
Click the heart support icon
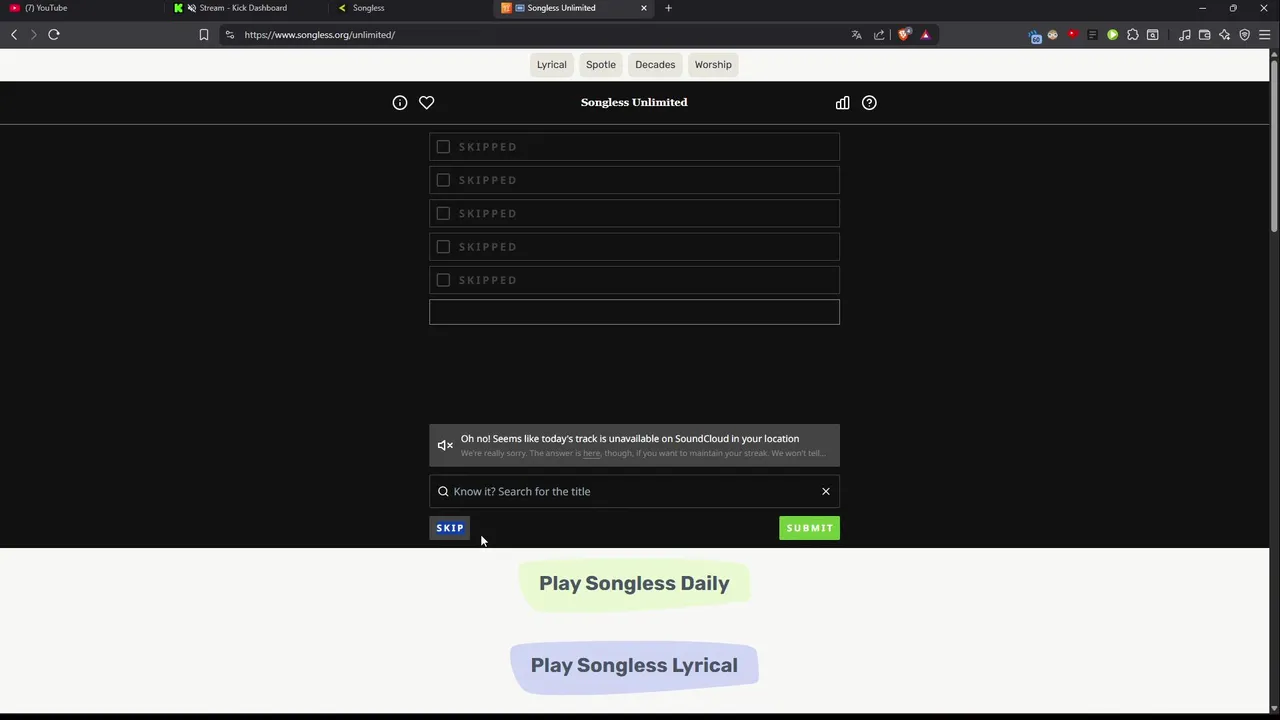pos(427,102)
